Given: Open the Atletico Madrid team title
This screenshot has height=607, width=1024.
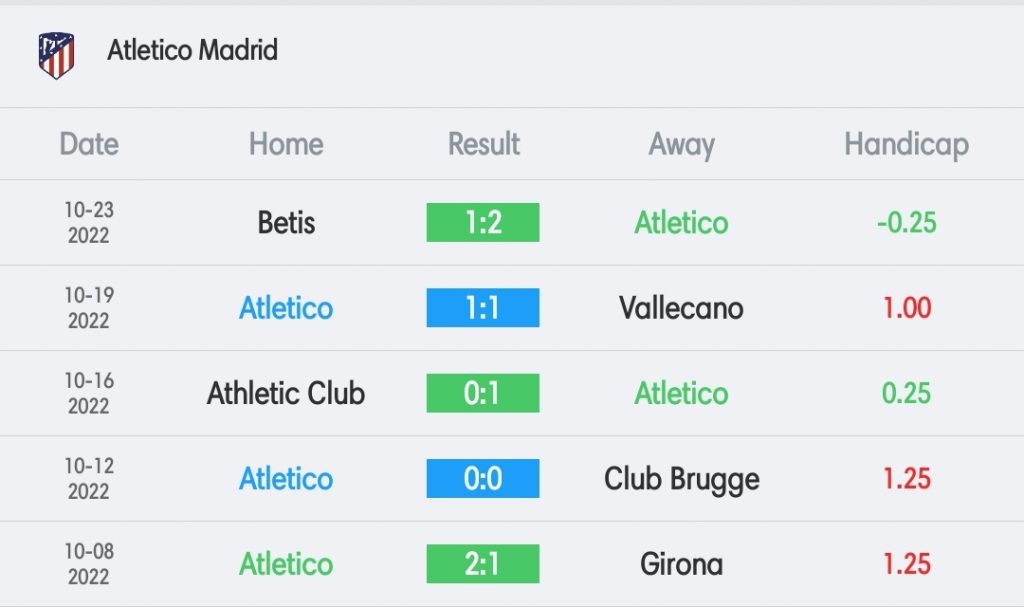Looking at the screenshot, I should (x=193, y=50).
